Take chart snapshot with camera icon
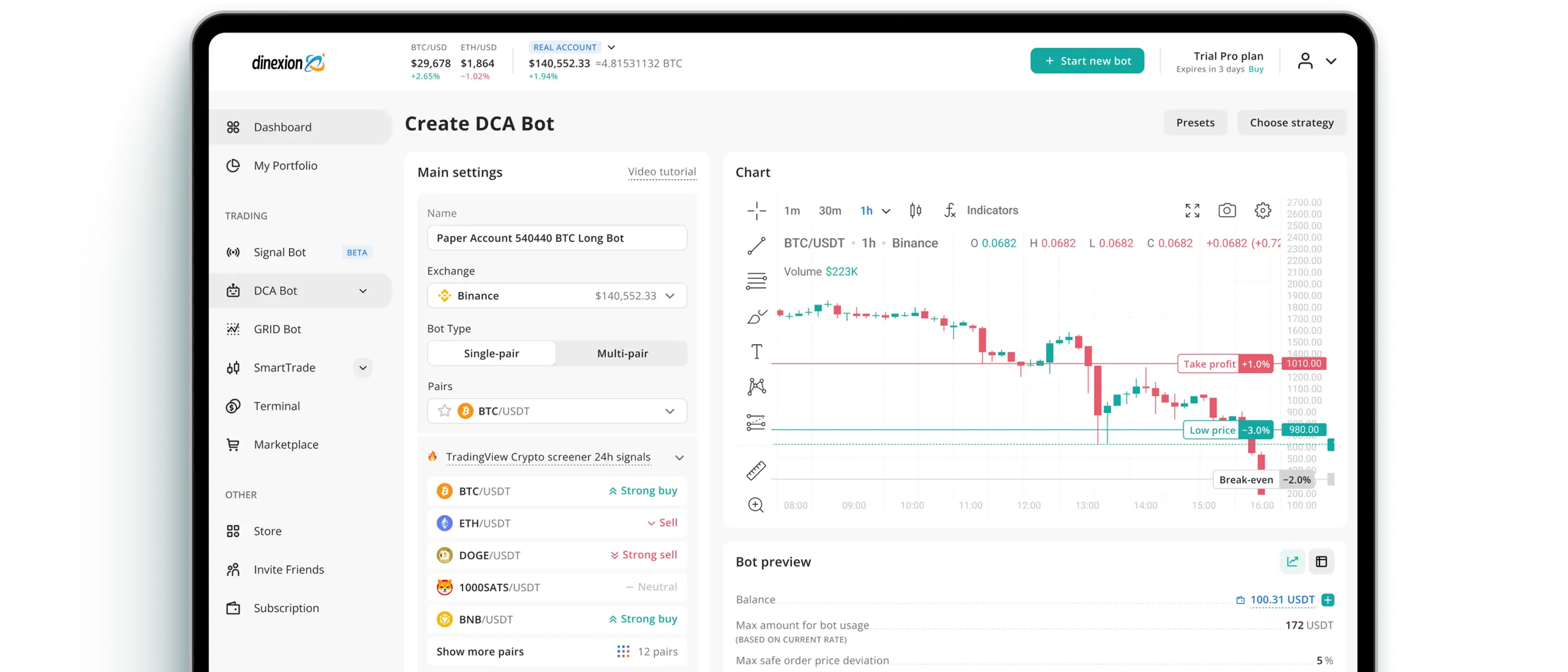 pyautogui.click(x=1227, y=211)
